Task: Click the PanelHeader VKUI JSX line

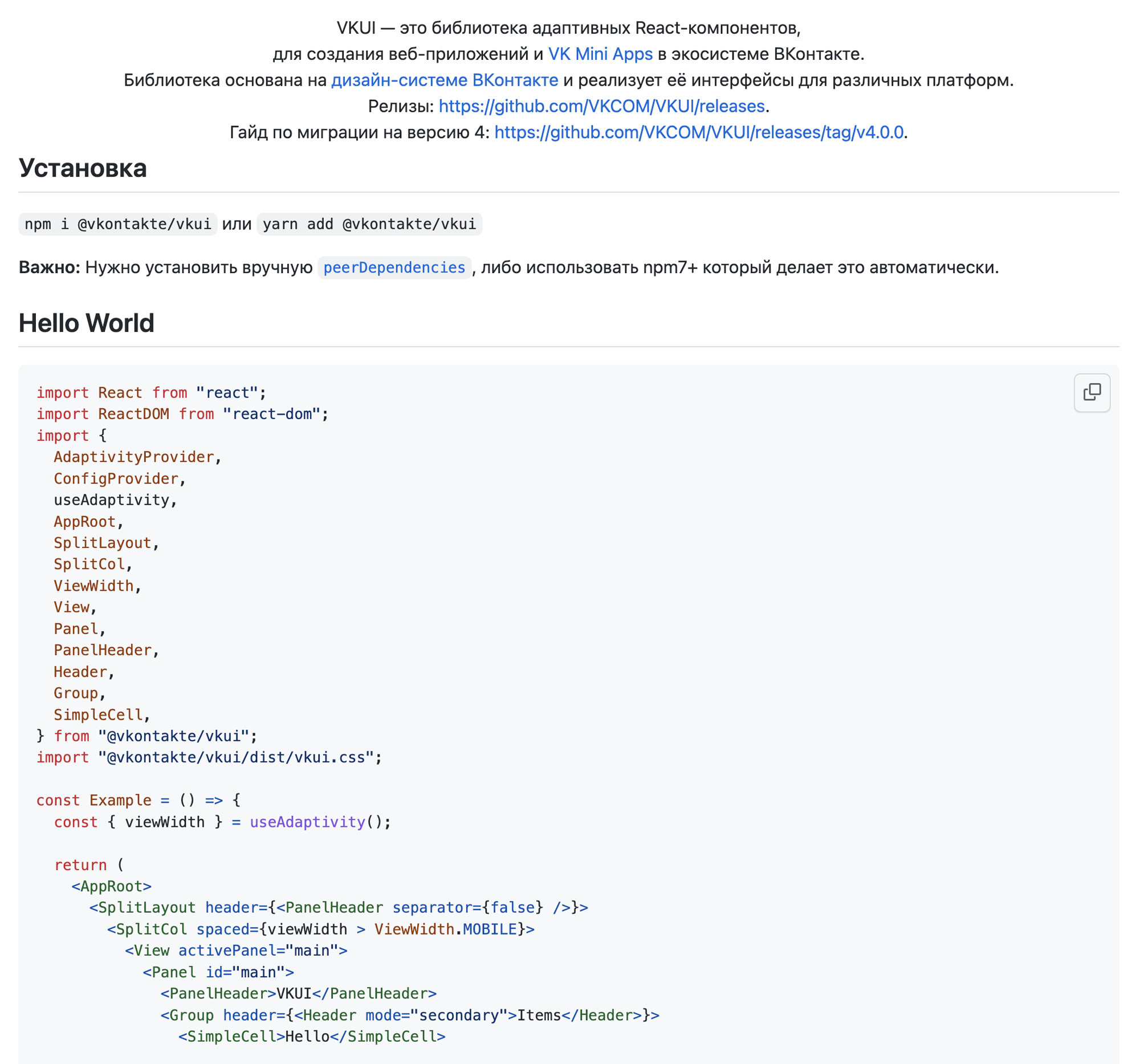Action: coord(298,994)
